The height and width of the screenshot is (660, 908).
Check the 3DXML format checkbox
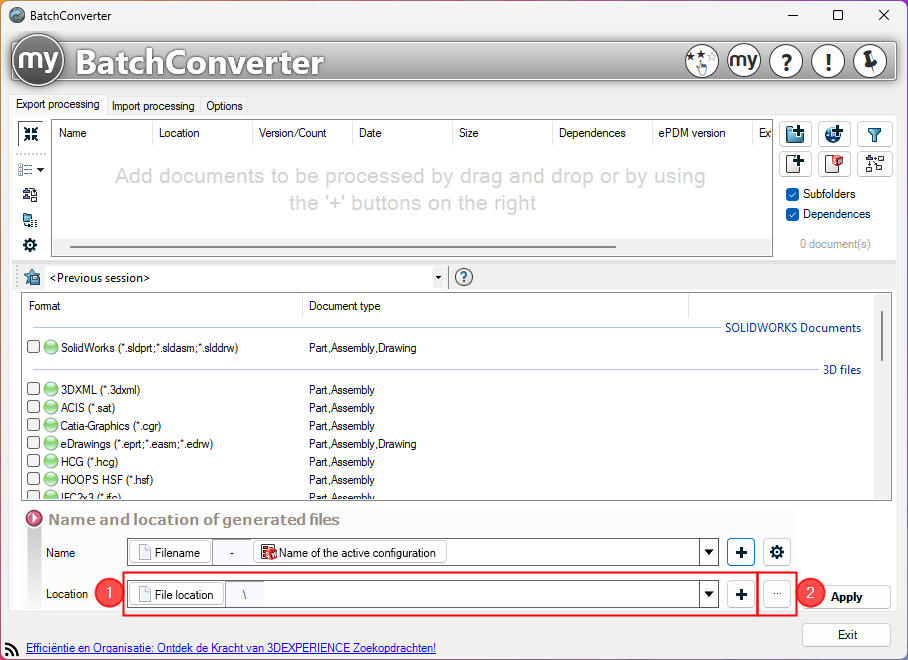click(x=34, y=388)
